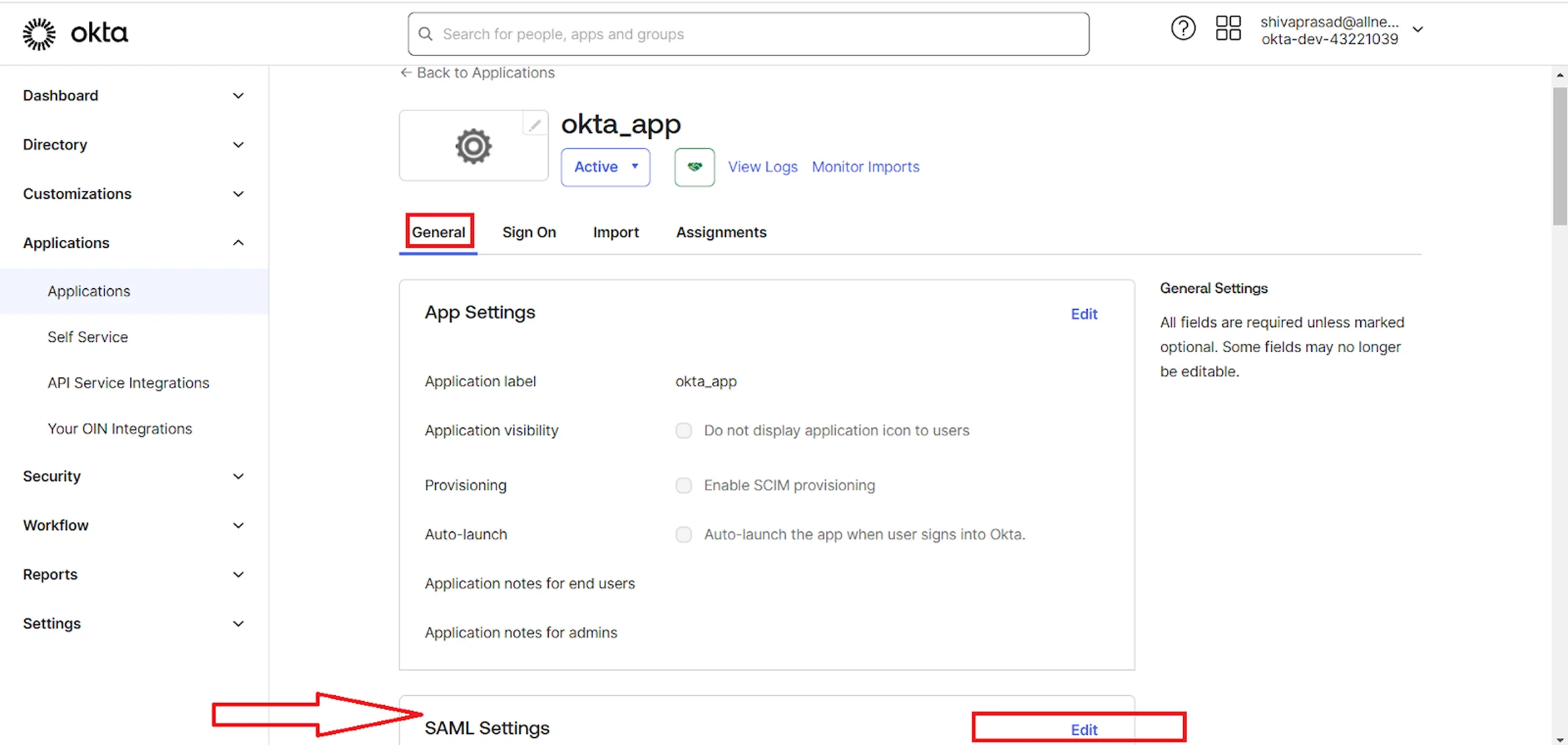Click Edit in SAML Settings
1568x745 pixels.
[1084, 730]
